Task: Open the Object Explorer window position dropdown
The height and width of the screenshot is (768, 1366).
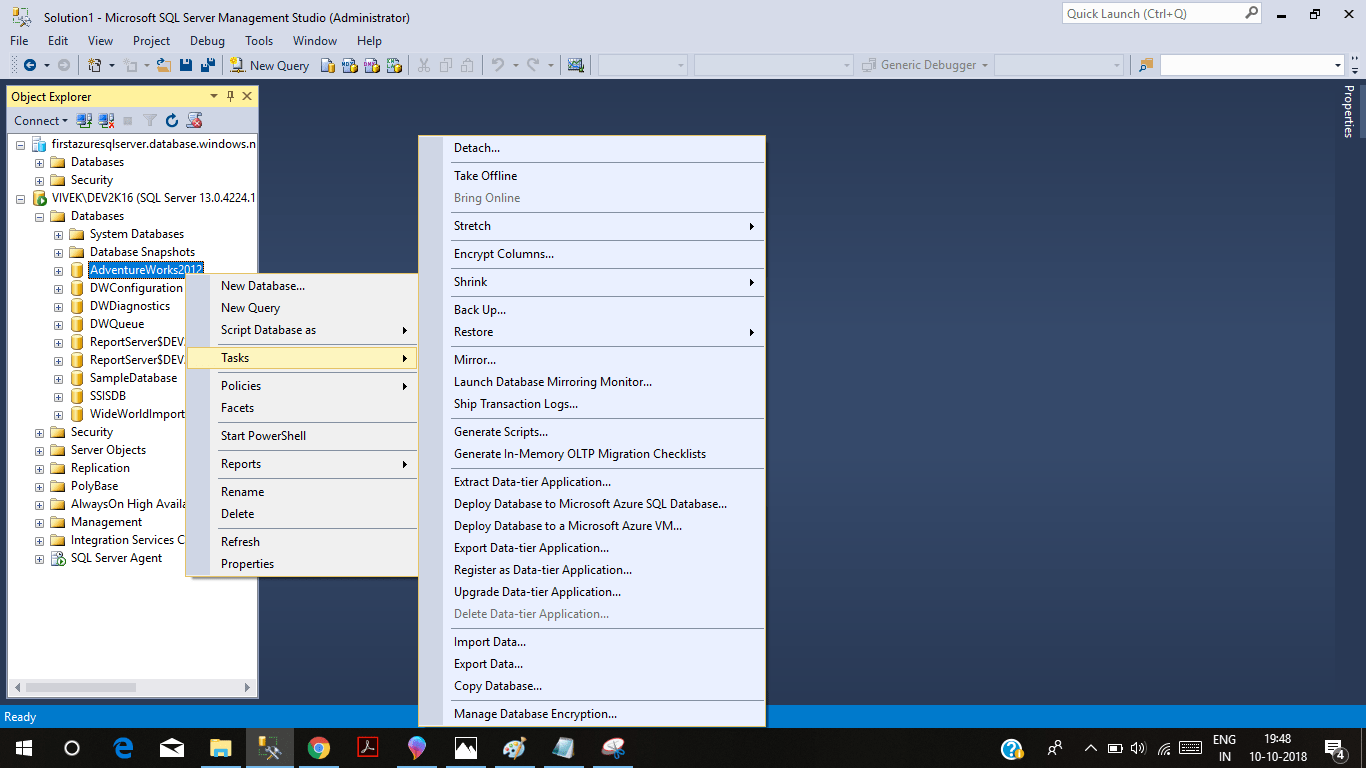Action: click(x=214, y=96)
